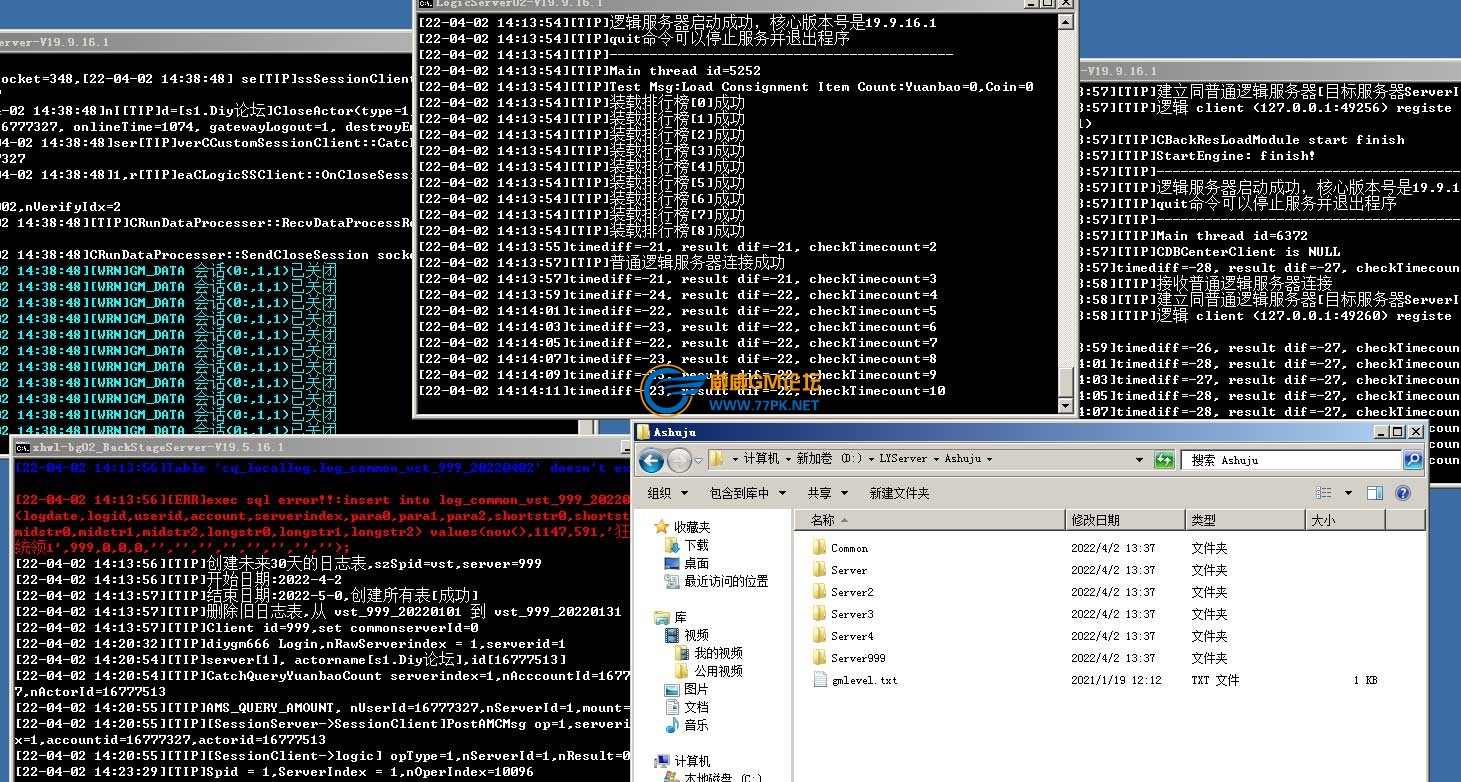
Task: Select the Server4 folder name
Action: 852,636
